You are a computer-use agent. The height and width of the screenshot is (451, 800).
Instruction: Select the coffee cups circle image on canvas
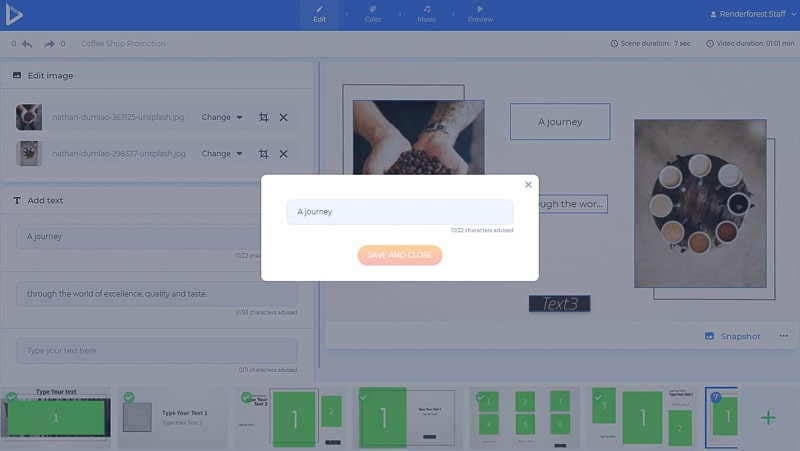[700, 204]
